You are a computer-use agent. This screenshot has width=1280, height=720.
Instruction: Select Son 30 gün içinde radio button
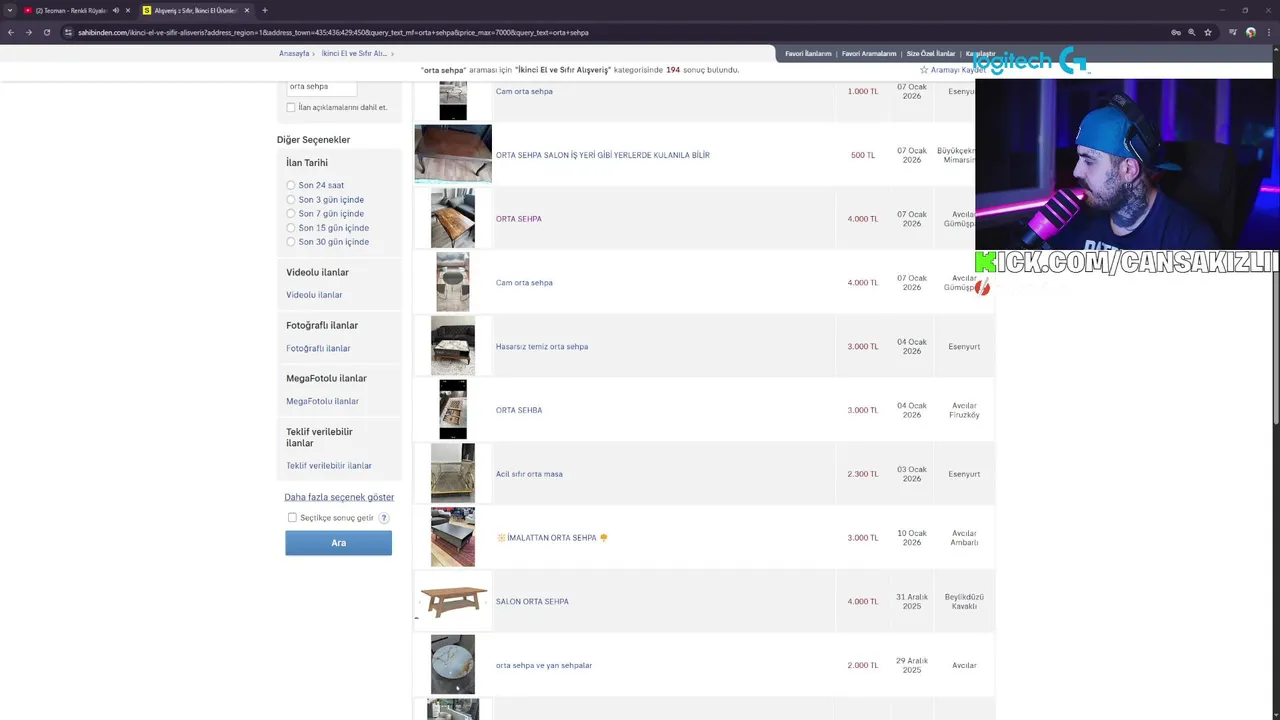291,241
